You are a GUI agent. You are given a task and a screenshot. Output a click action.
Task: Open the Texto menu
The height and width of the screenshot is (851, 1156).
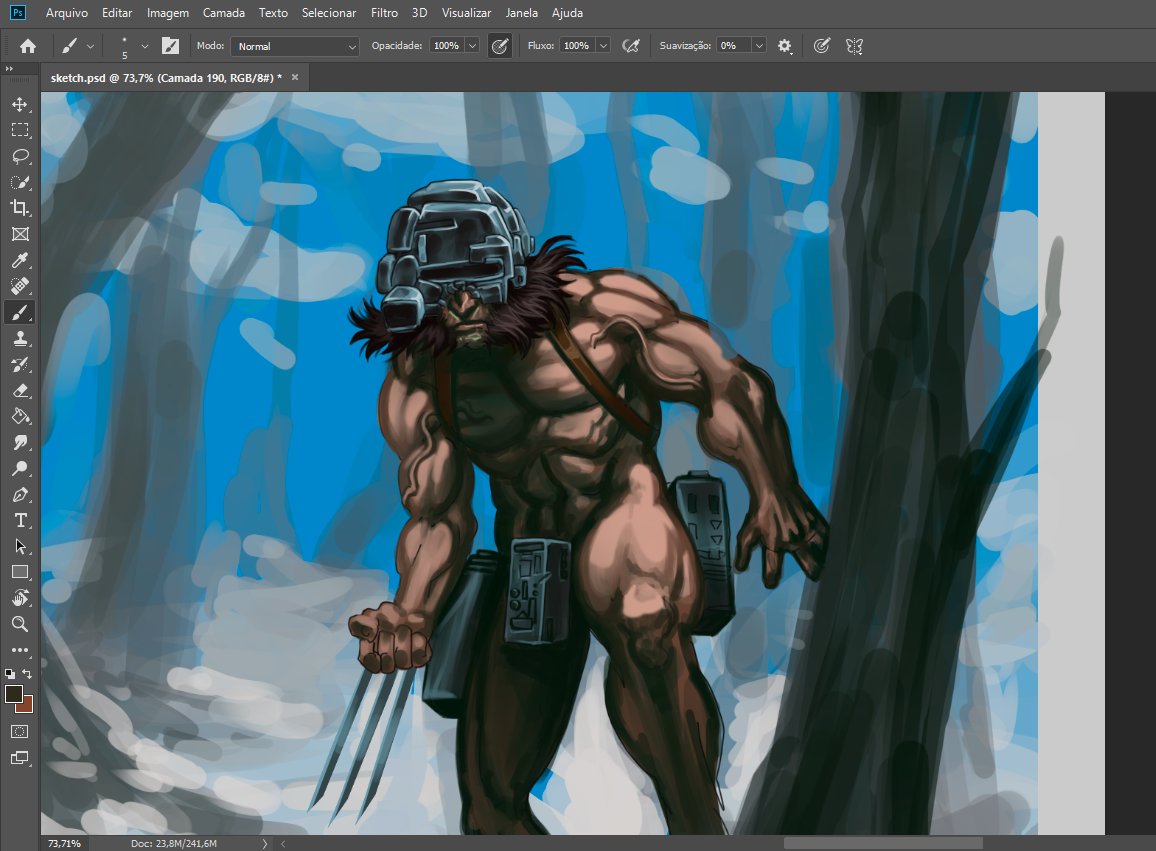coord(273,13)
